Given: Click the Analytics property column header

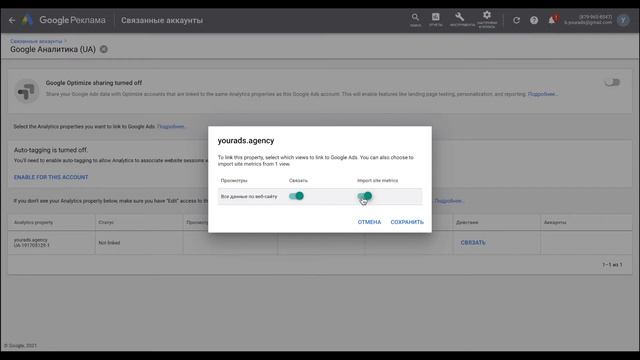Looking at the screenshot, I should coord(33,222).
